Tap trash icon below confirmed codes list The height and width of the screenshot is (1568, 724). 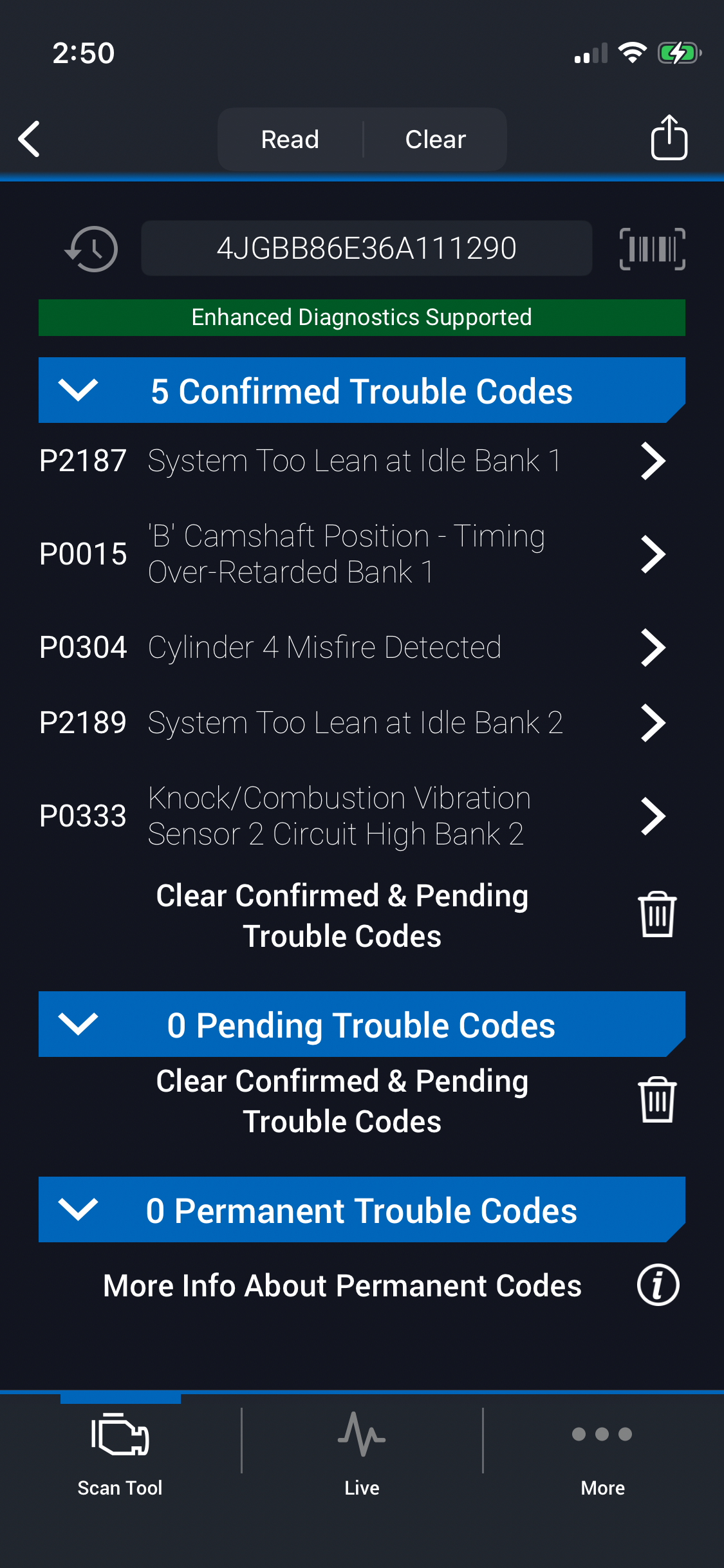tap(656, 915)
